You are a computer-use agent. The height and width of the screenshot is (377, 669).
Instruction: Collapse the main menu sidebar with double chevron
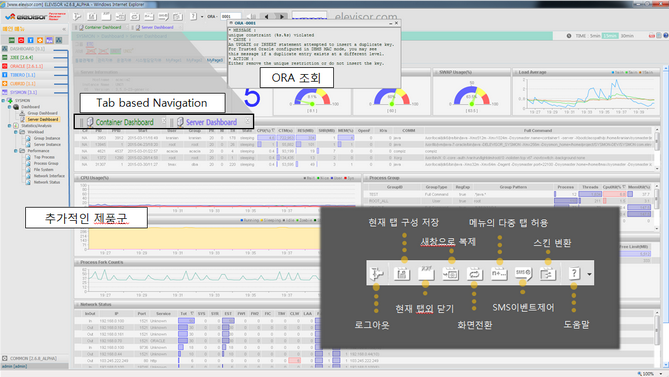coord(64,29)
